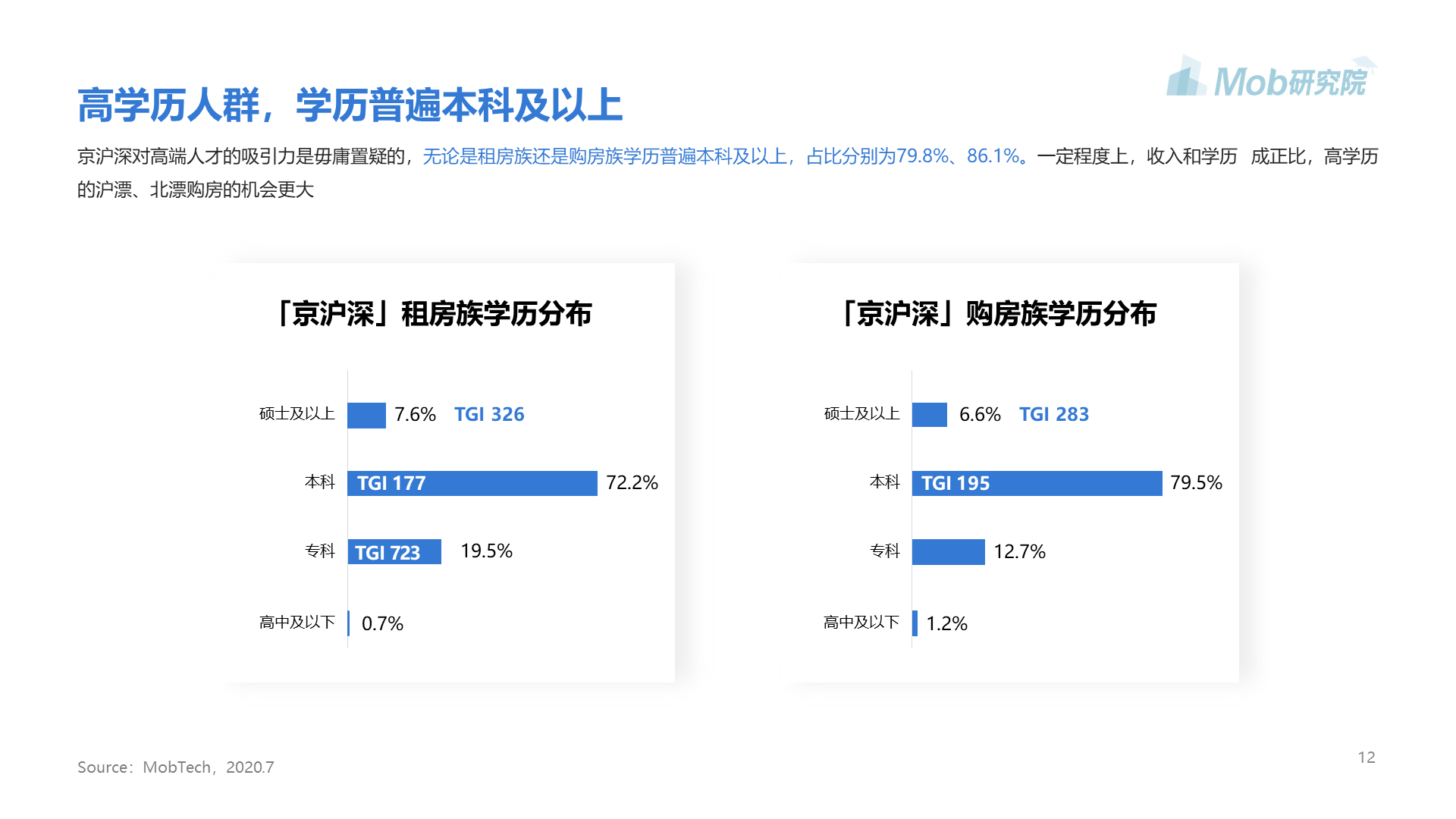Select the 租房族学历分布 chart title
The height and width of the screenshot is (819, 1456).
pyautogui.click(x=432, y=314)
